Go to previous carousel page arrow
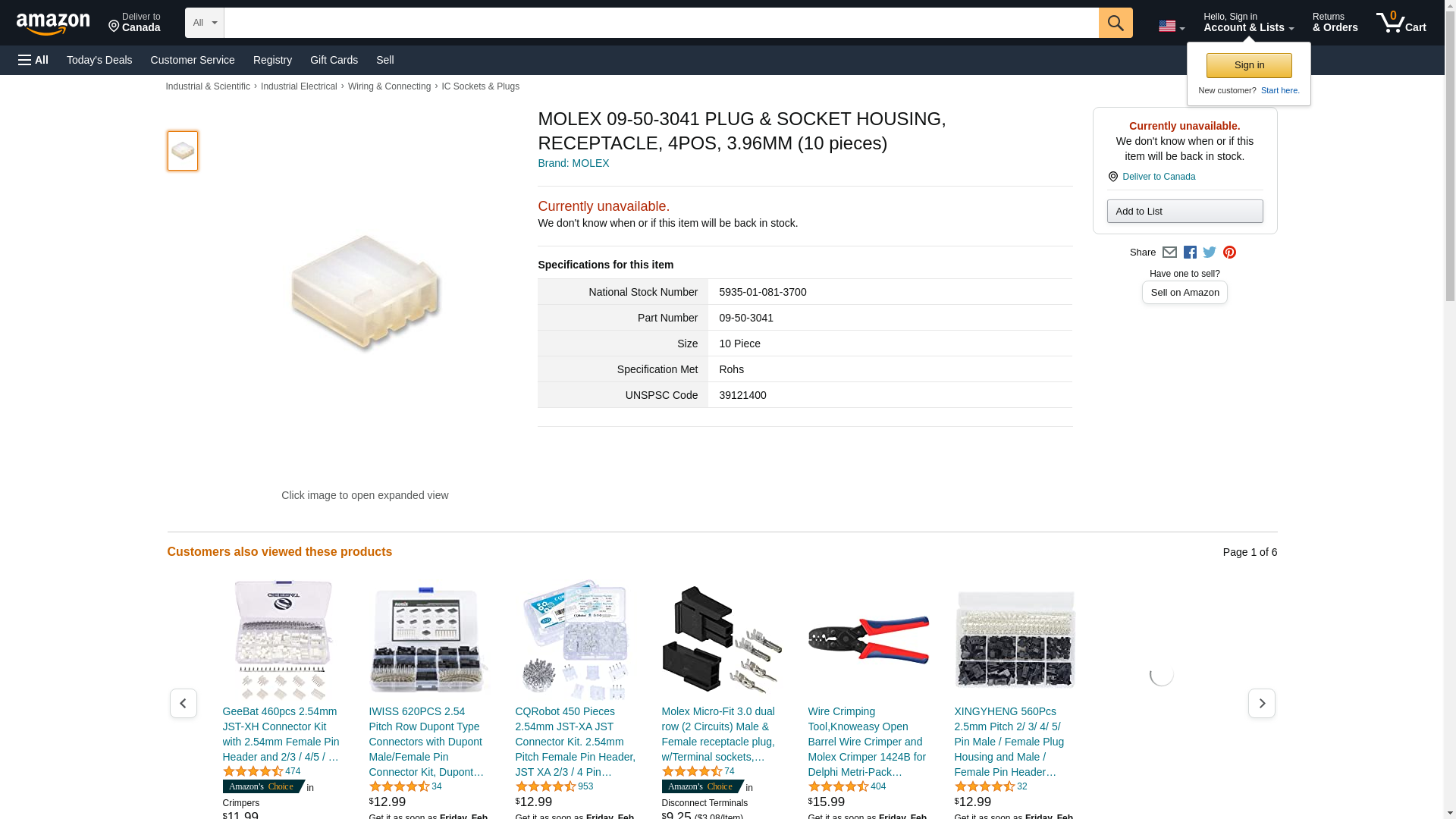 (183, 704)
